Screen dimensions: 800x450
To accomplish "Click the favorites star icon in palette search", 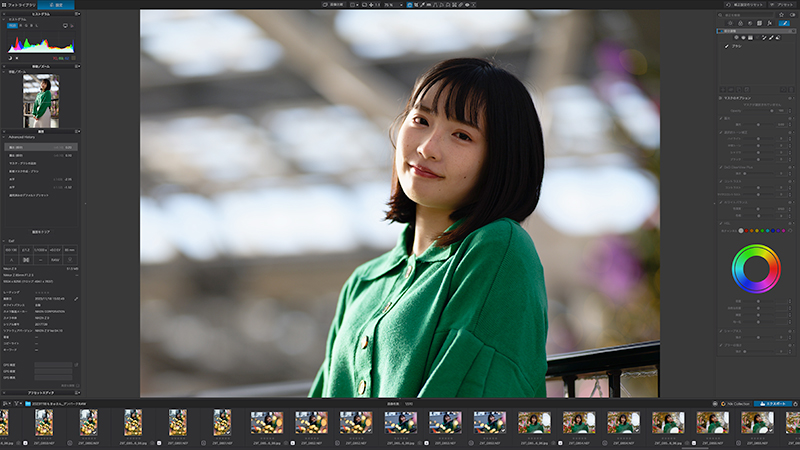I will 781,15.
